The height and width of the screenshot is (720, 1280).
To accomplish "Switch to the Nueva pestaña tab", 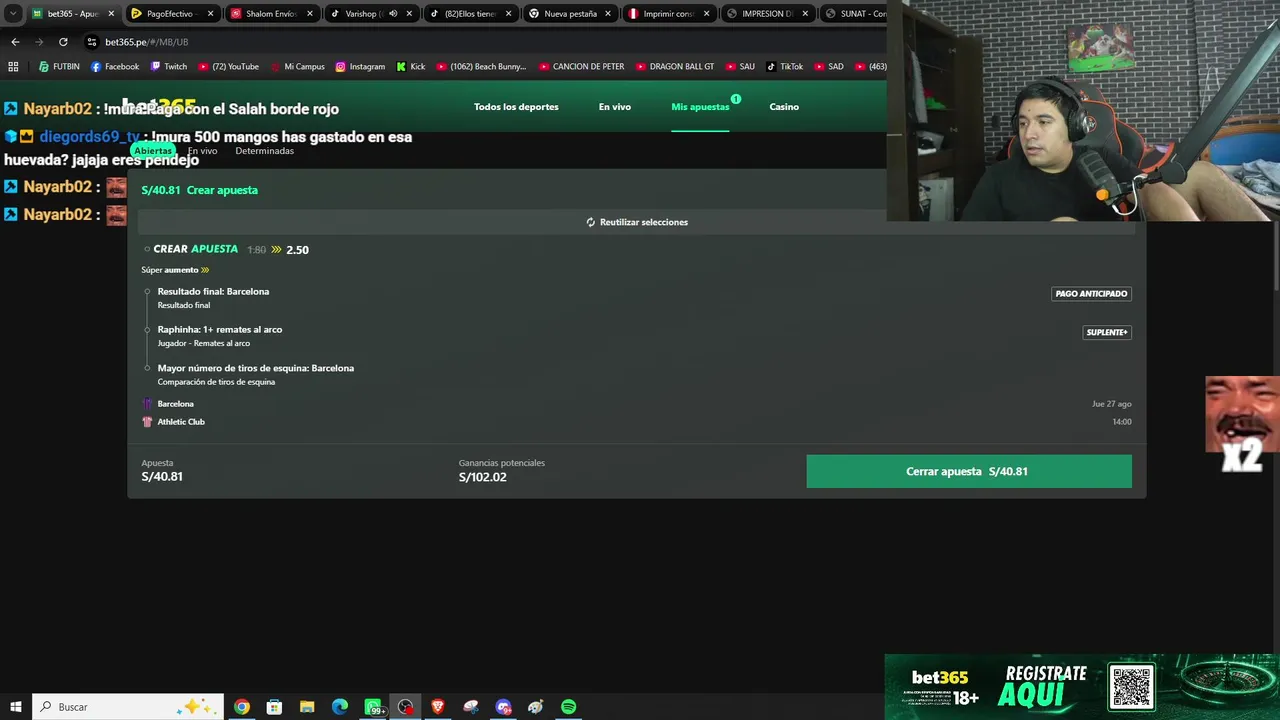I will pos(570,14).
